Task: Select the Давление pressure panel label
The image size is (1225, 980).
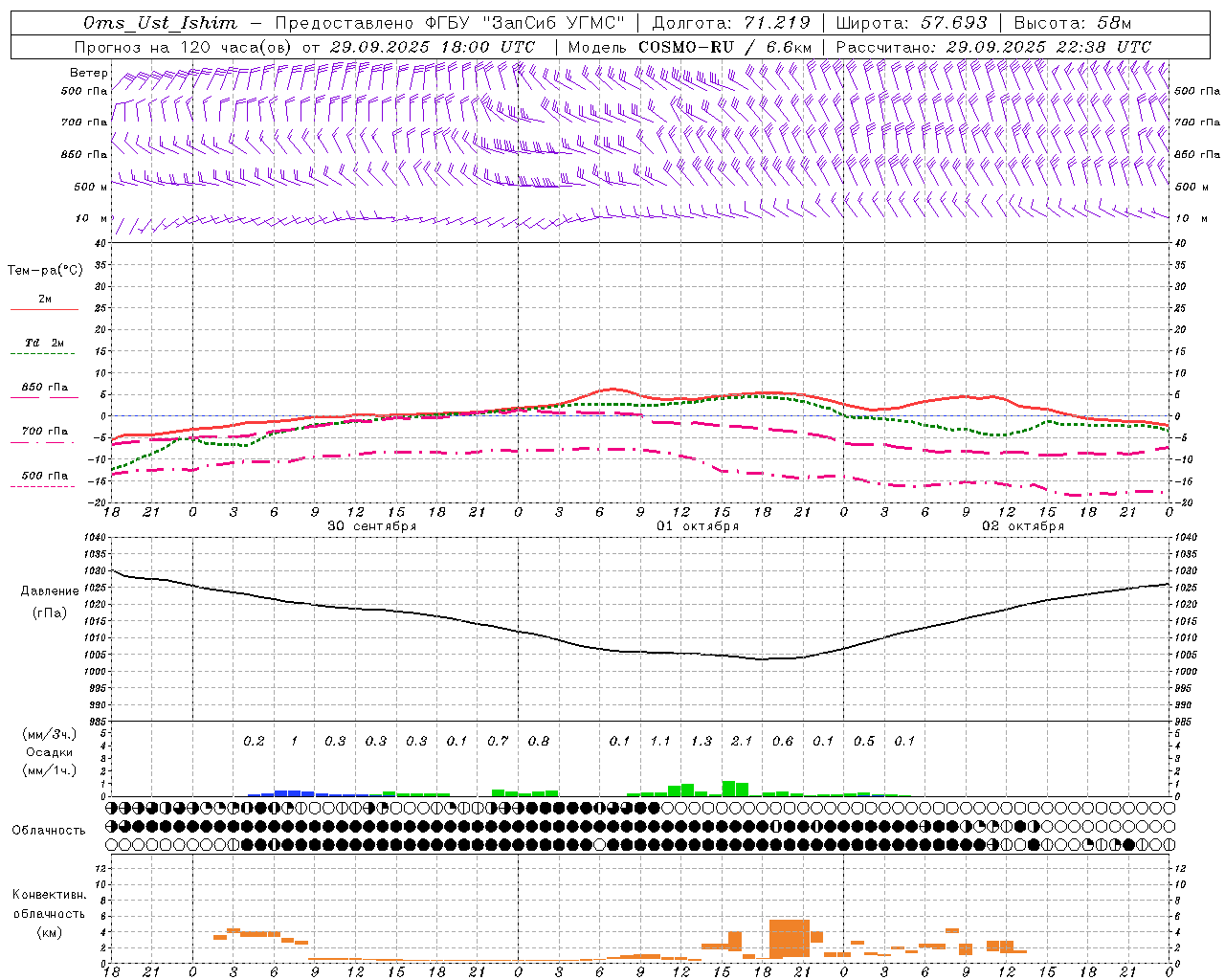Action: [50, 591]
